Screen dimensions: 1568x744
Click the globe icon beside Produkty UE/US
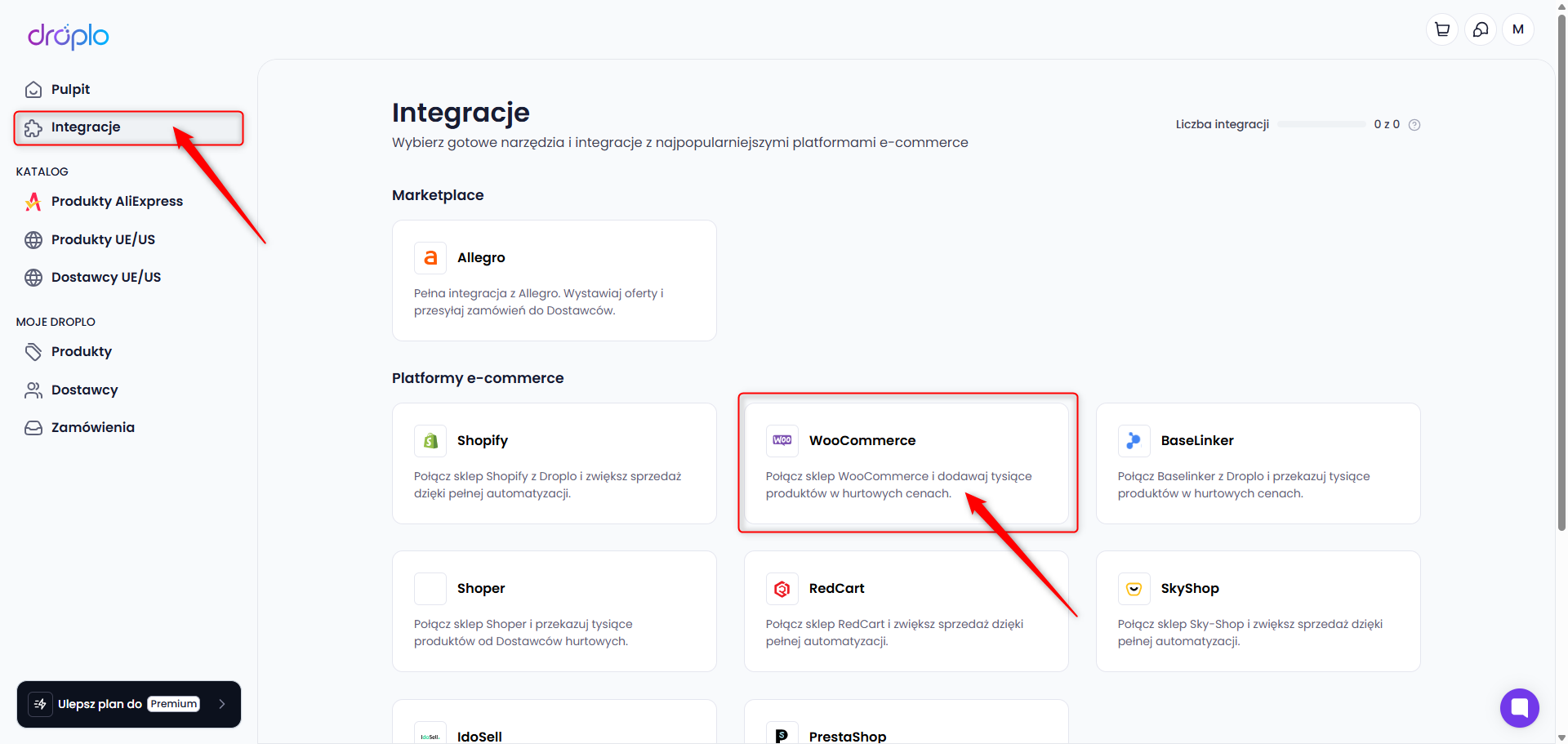(x=33, y=240)
